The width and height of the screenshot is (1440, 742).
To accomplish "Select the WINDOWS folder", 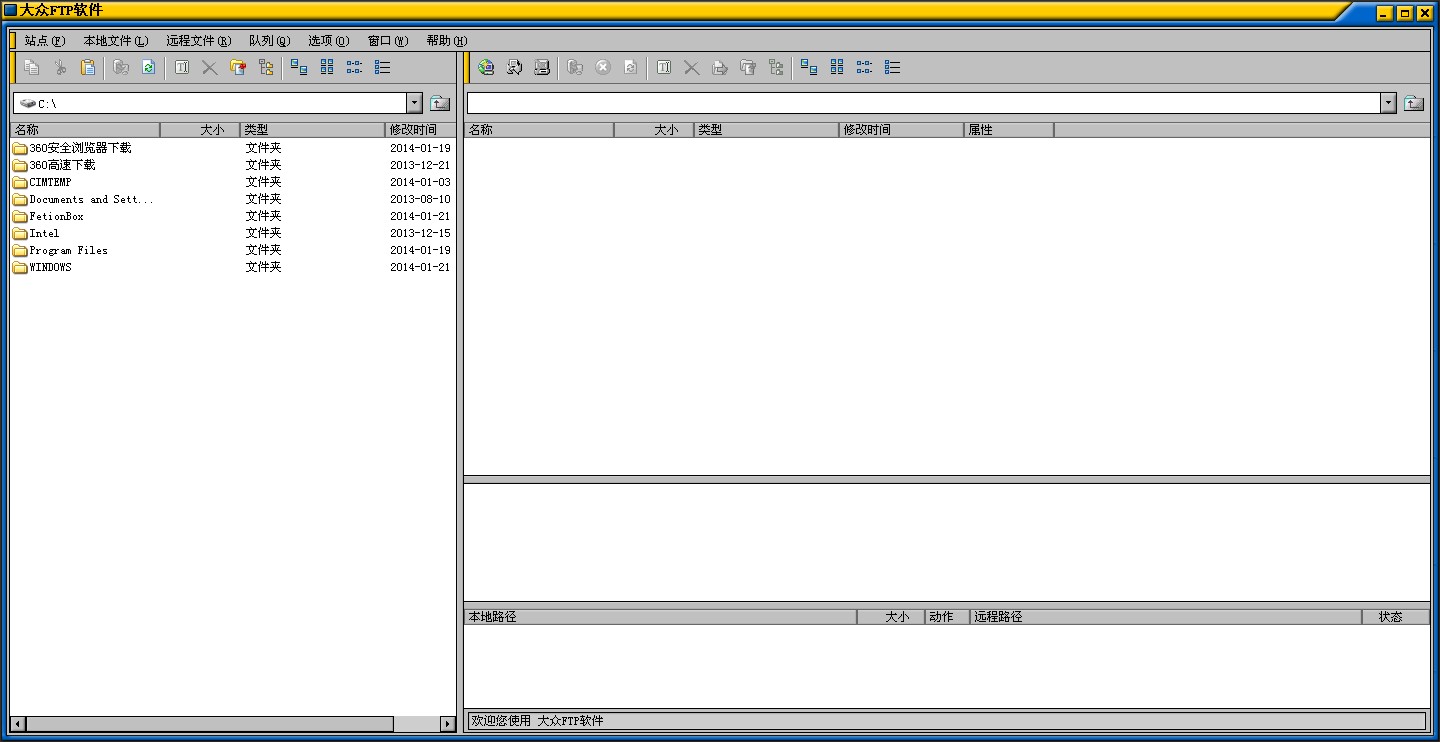I will point(42,267).
